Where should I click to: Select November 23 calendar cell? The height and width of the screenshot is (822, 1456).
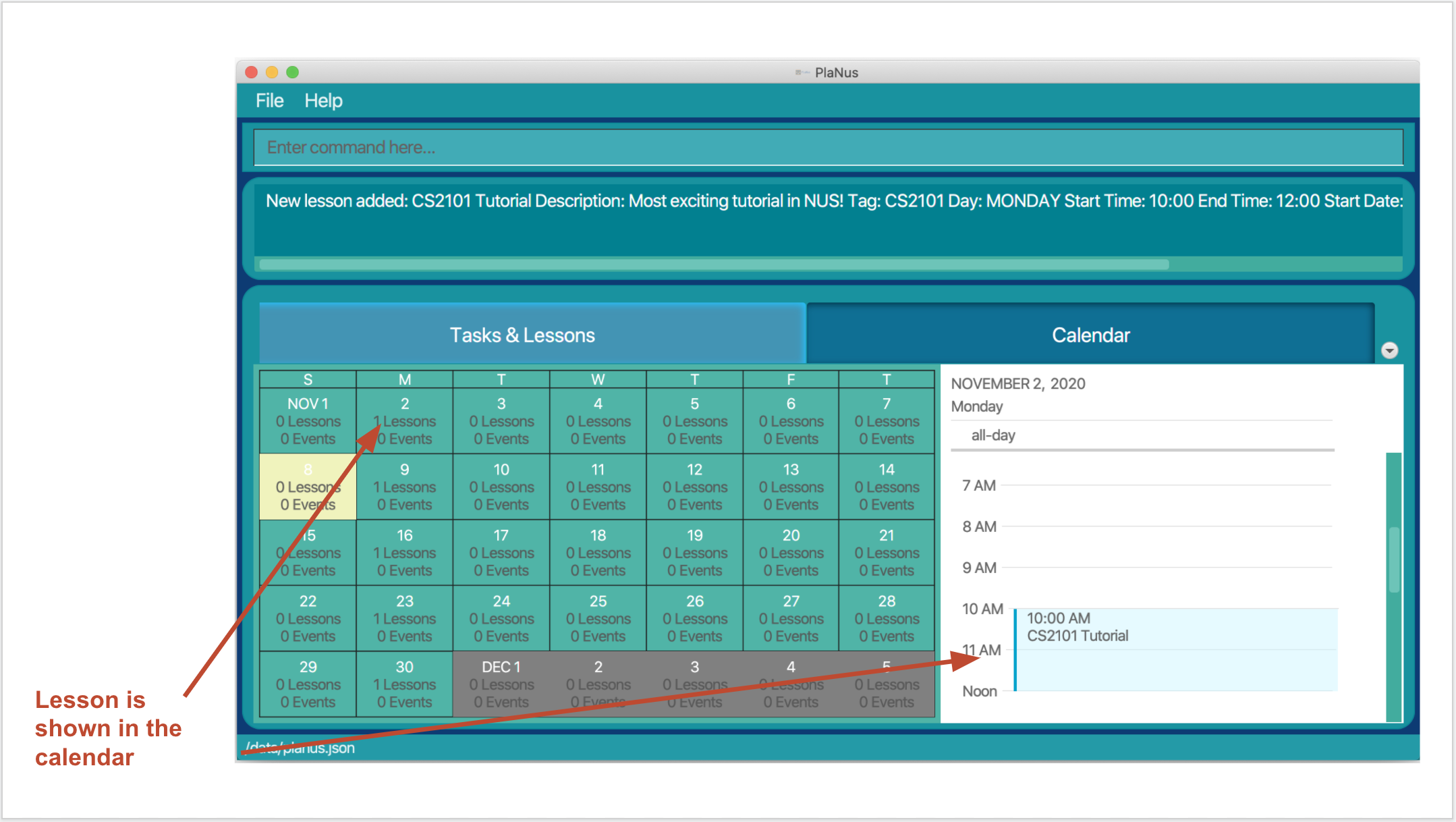[404, 618]
